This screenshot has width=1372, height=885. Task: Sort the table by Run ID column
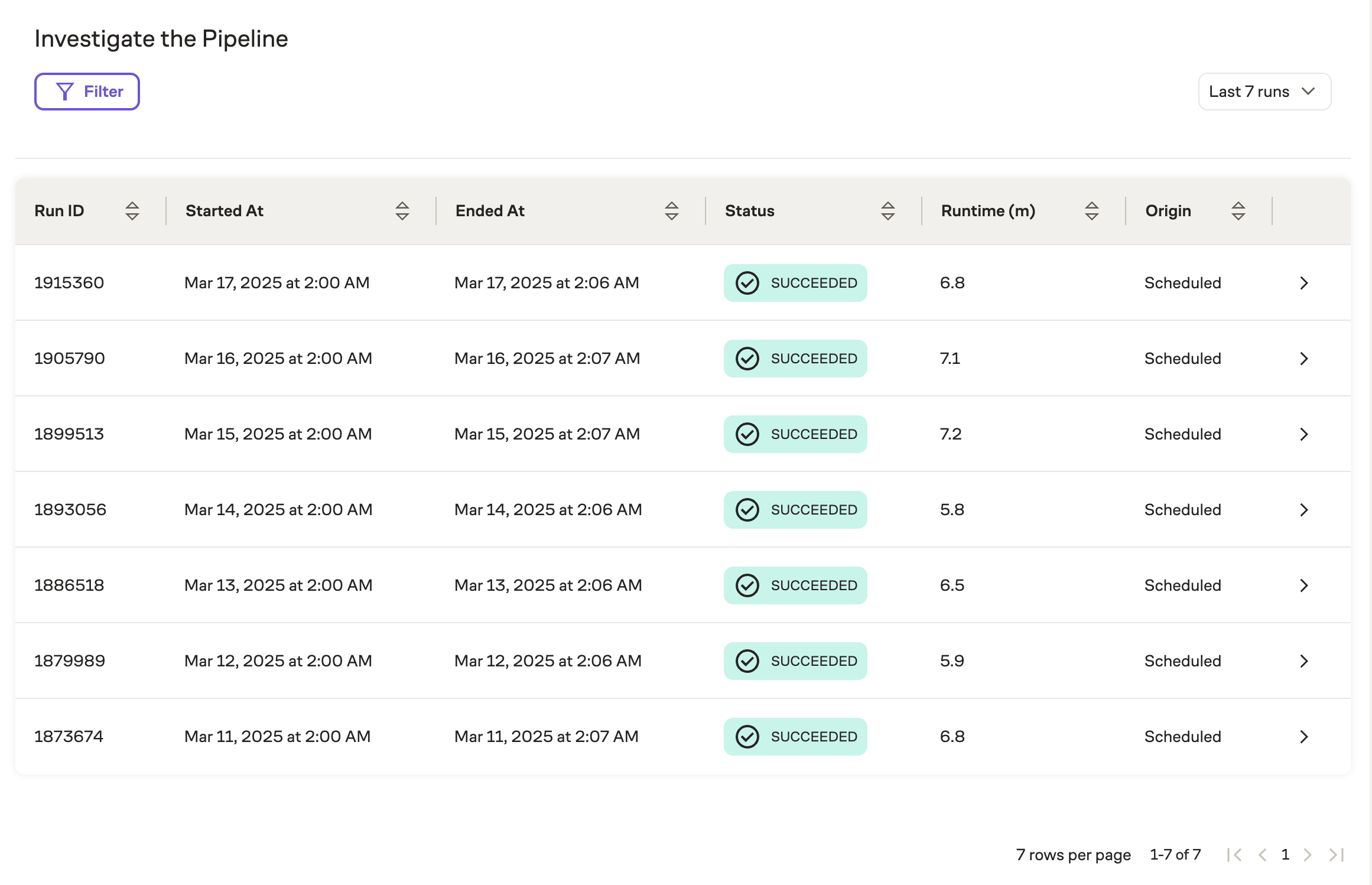point(132,210)
